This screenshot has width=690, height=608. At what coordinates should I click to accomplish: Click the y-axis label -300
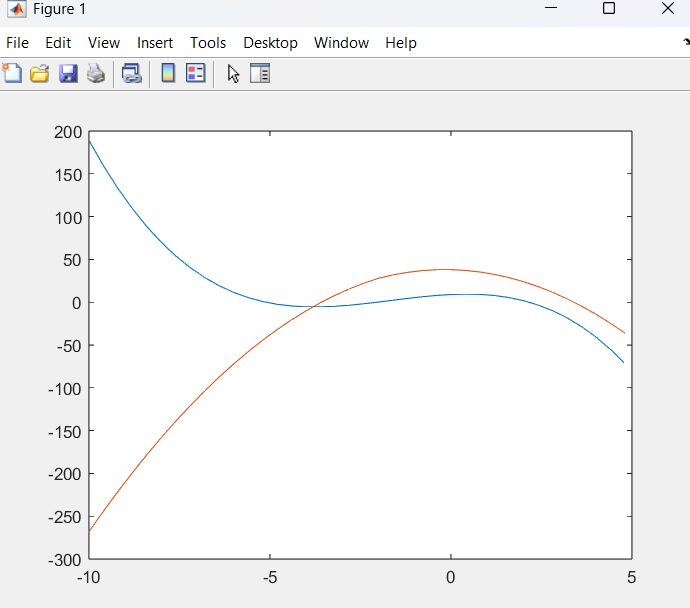(x=65, y=560)
